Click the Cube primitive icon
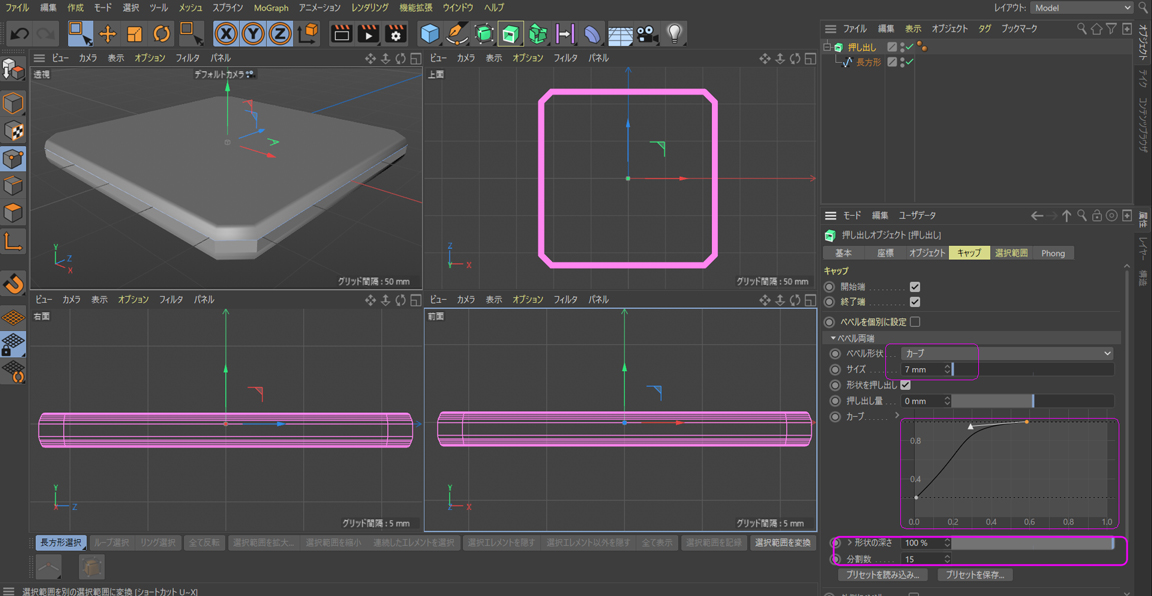 point(430,34)
